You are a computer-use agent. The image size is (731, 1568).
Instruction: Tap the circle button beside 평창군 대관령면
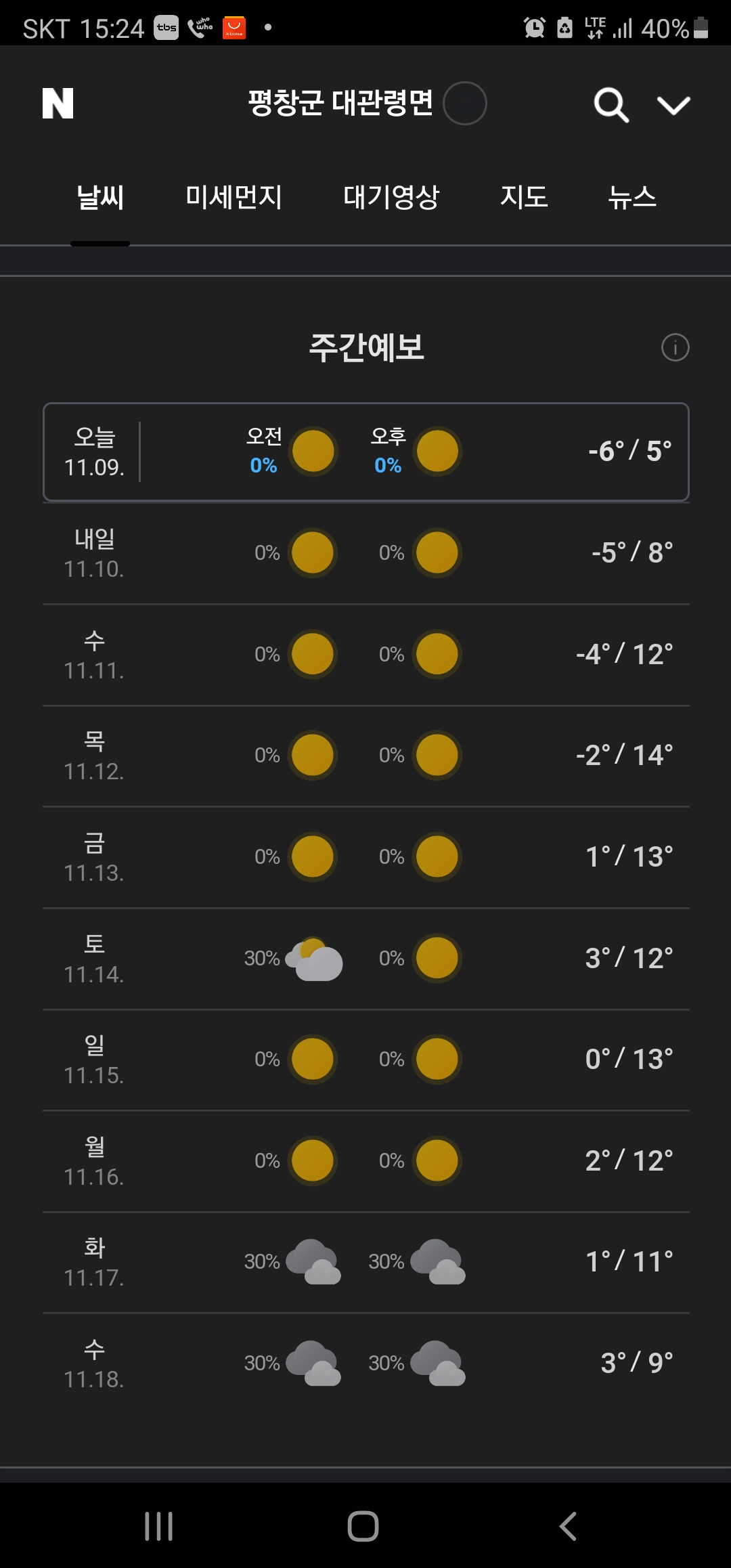click(x=465, y=103)
